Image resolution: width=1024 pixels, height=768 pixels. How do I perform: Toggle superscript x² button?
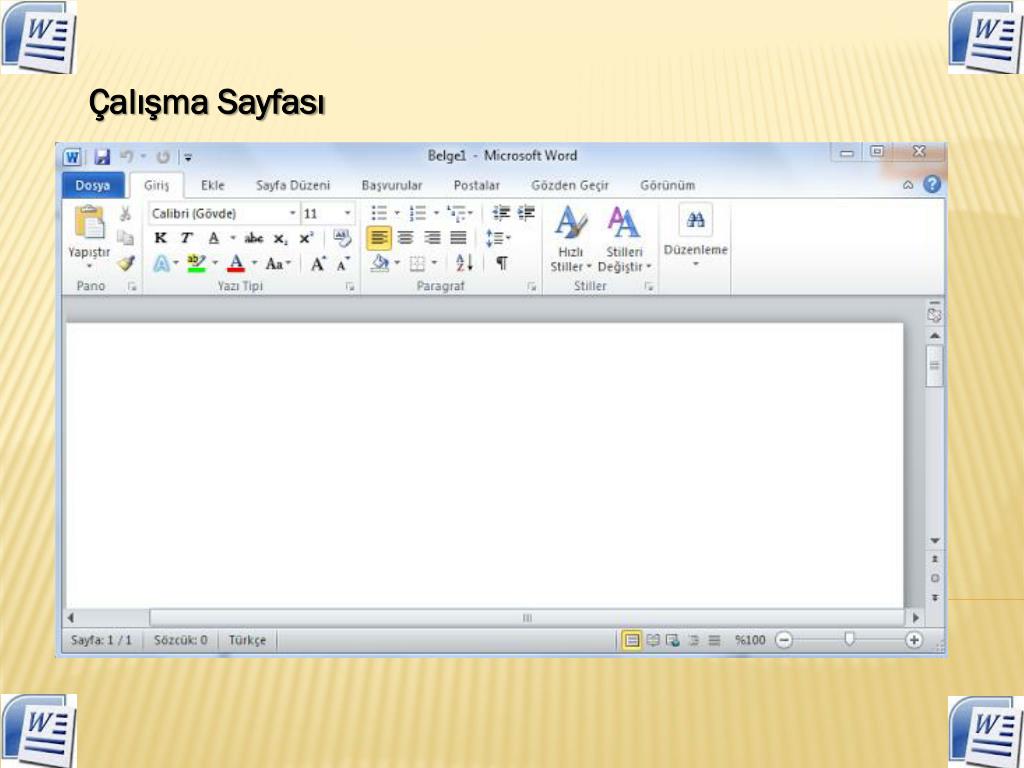tap(306, 238)
